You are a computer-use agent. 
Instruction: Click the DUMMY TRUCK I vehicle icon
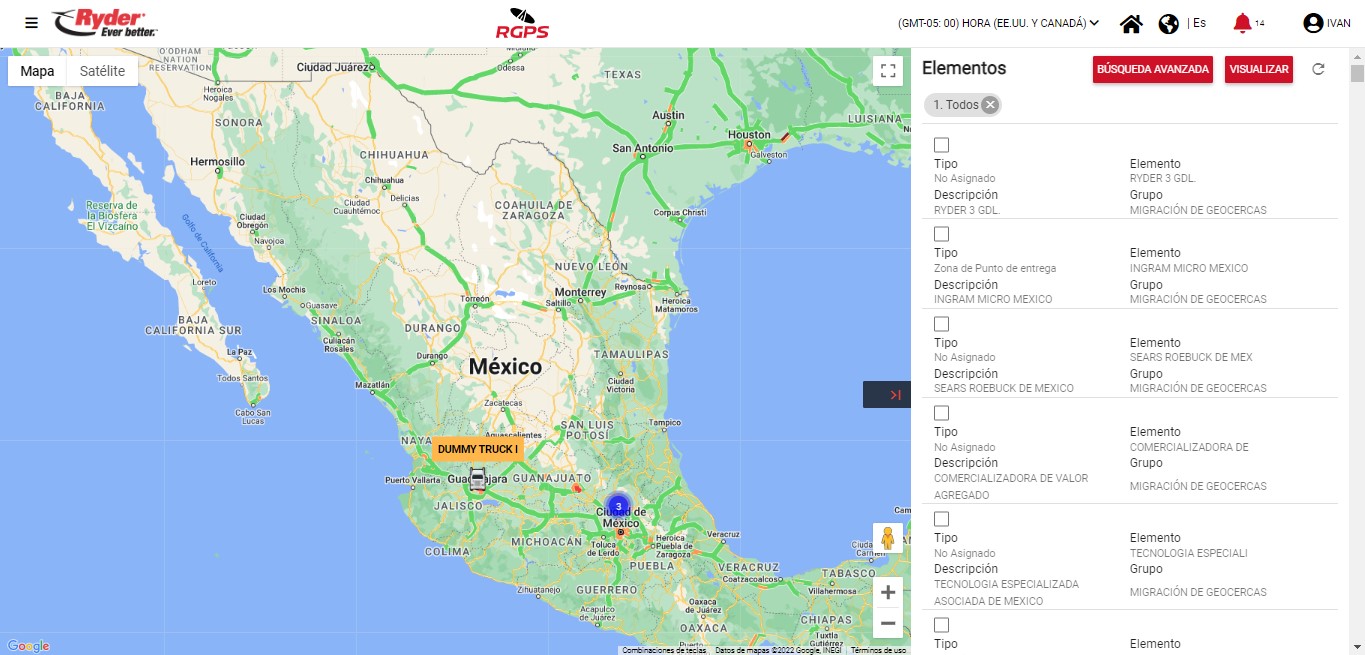(478, 479)
